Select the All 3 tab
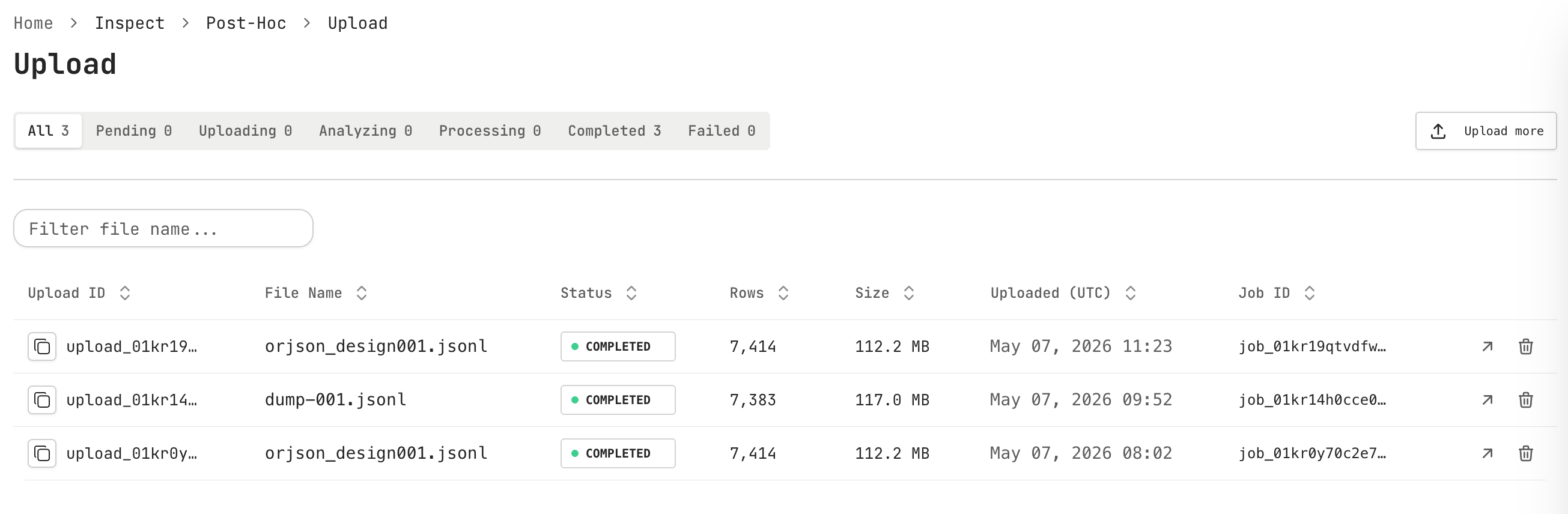Image resolution: width=1568 pixels, height=514 pixels. 49,131
